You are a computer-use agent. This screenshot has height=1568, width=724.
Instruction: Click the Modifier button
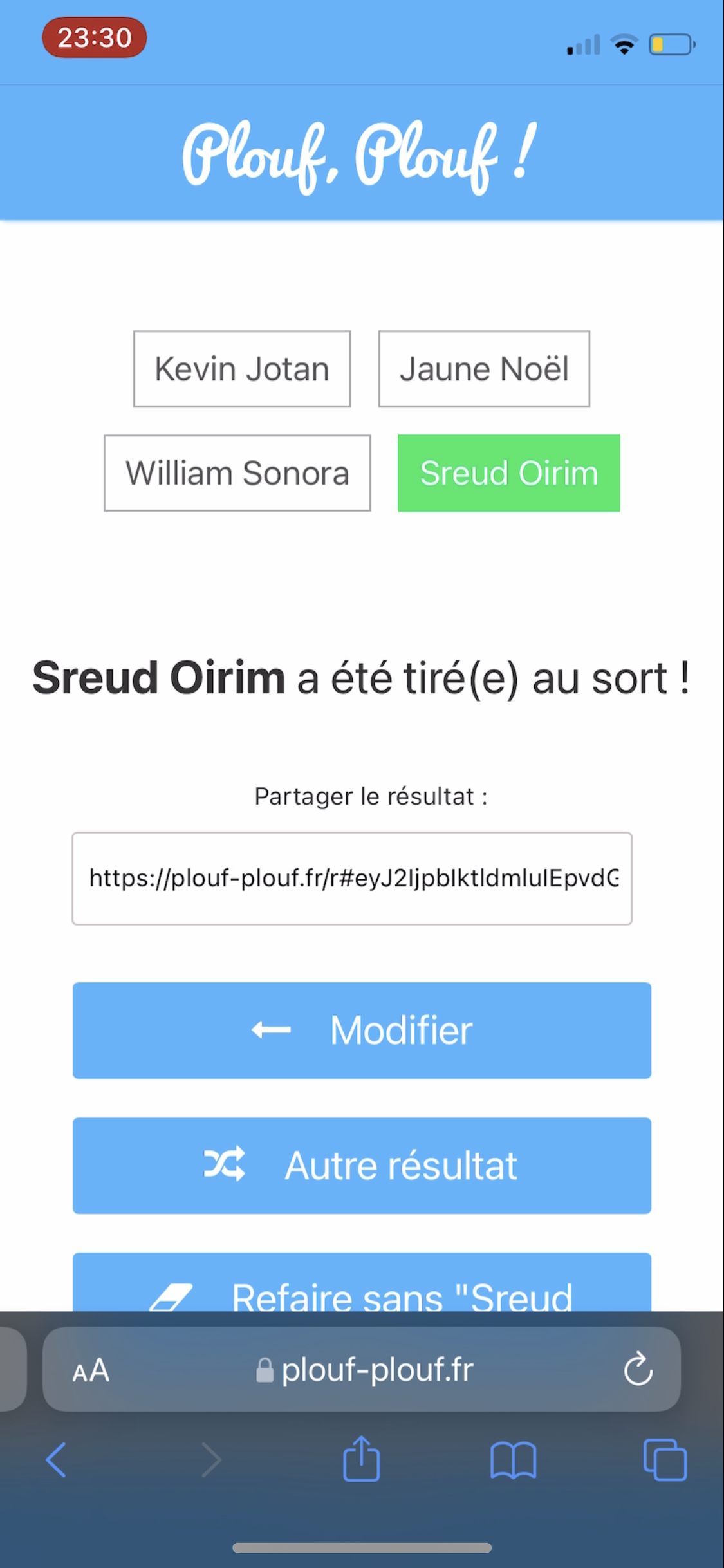coord(362,1030)
